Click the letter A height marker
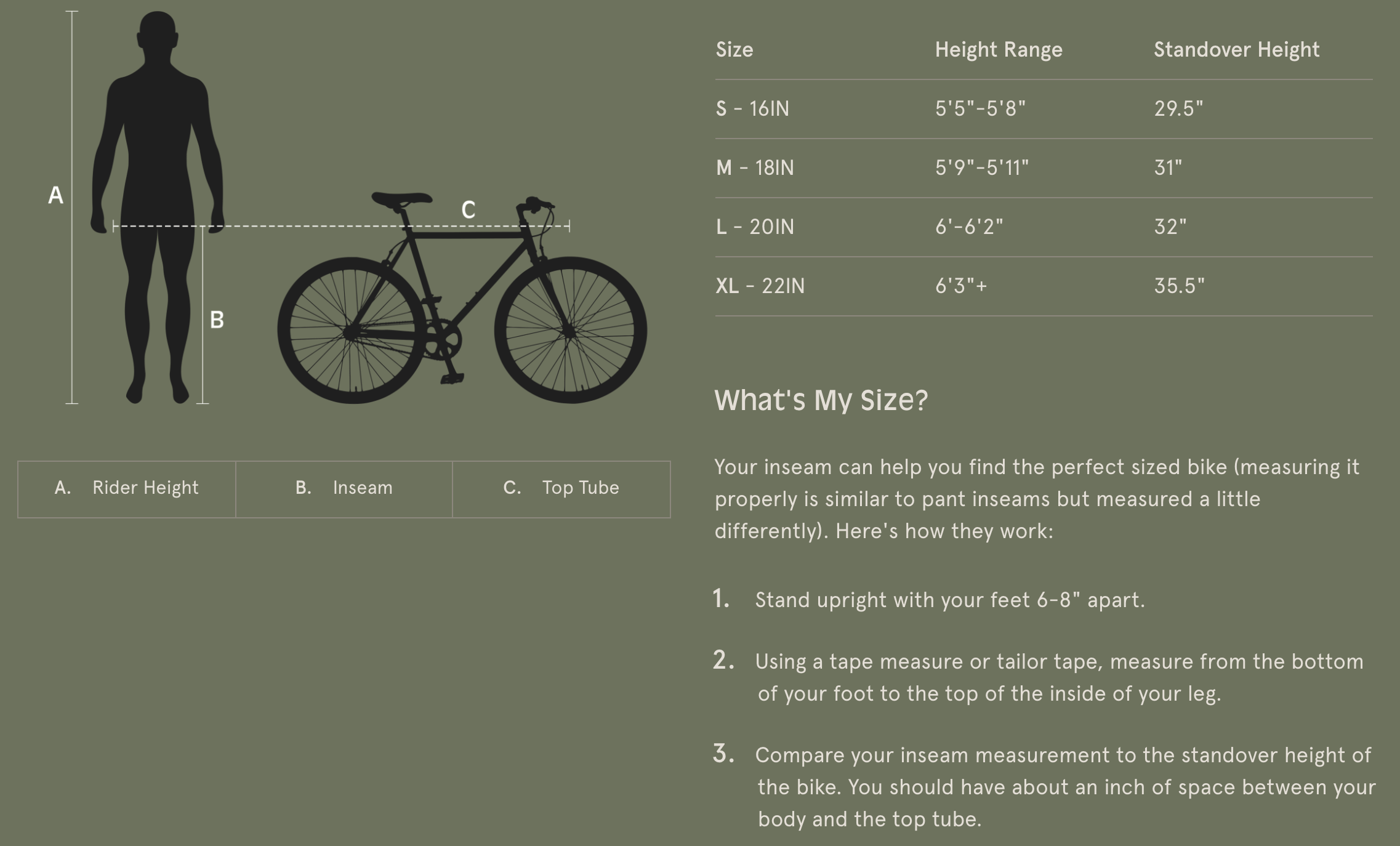The height and width of the screenshot is (846, 1400). (x=55, y=195)
